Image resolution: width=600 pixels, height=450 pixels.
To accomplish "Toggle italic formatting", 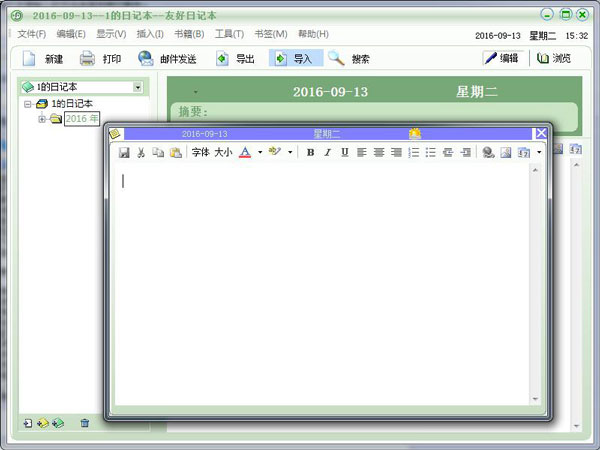I will (328, 153).
